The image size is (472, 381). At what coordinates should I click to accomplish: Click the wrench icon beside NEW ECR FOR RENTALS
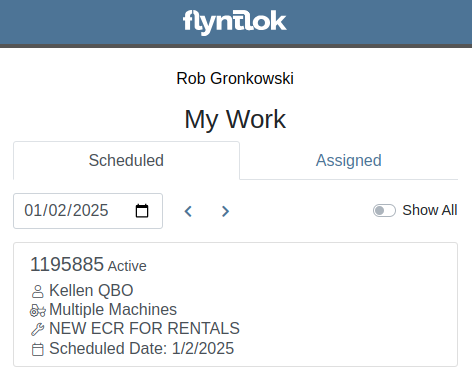coord(37,329)
